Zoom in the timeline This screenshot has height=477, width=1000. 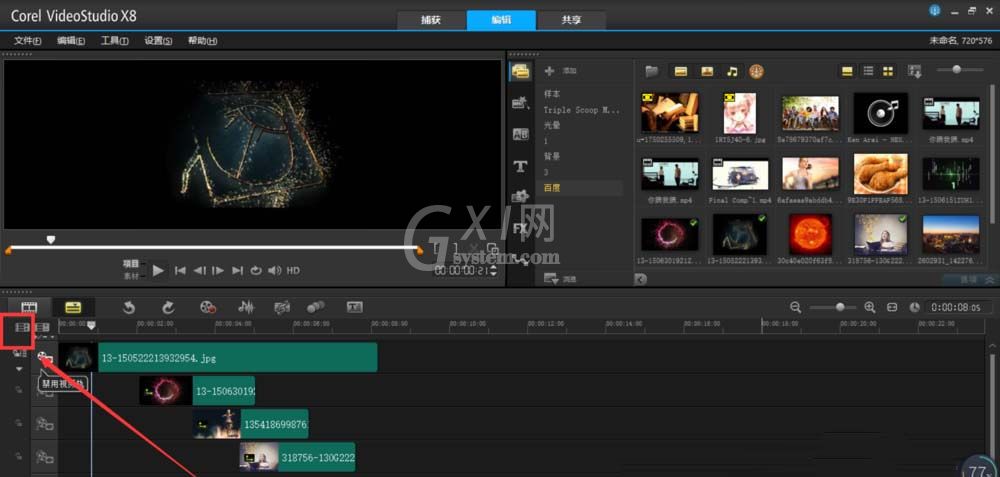pos(869,307)
